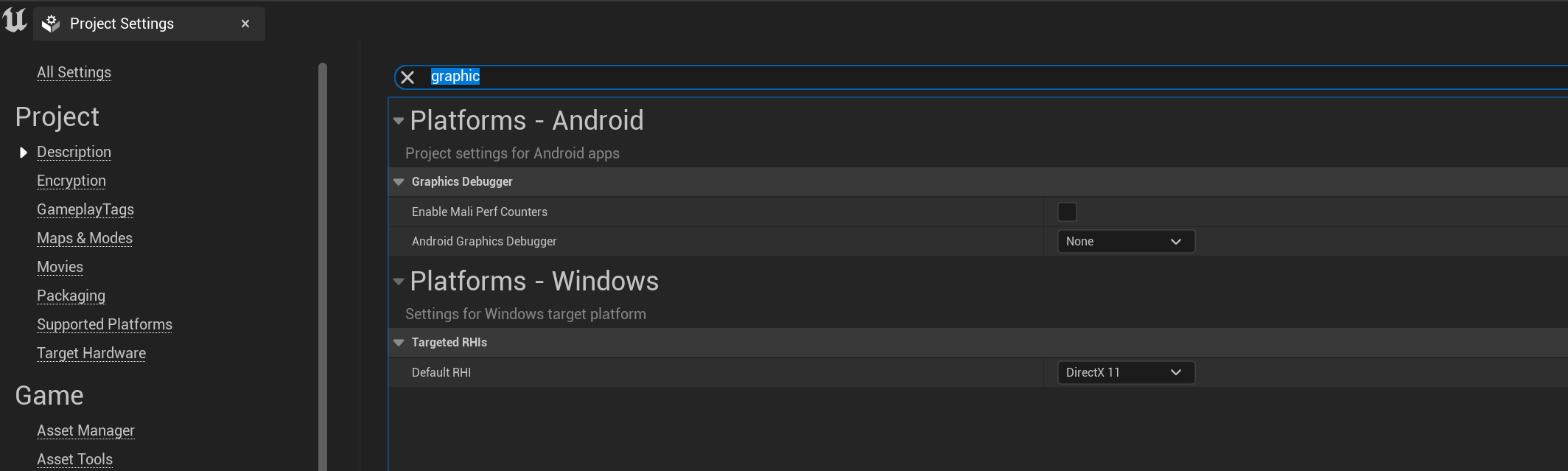Viewport: 1568px width, 471px height.
Task: Click the Unreal Engine logo icon
Action: point(15,21)
